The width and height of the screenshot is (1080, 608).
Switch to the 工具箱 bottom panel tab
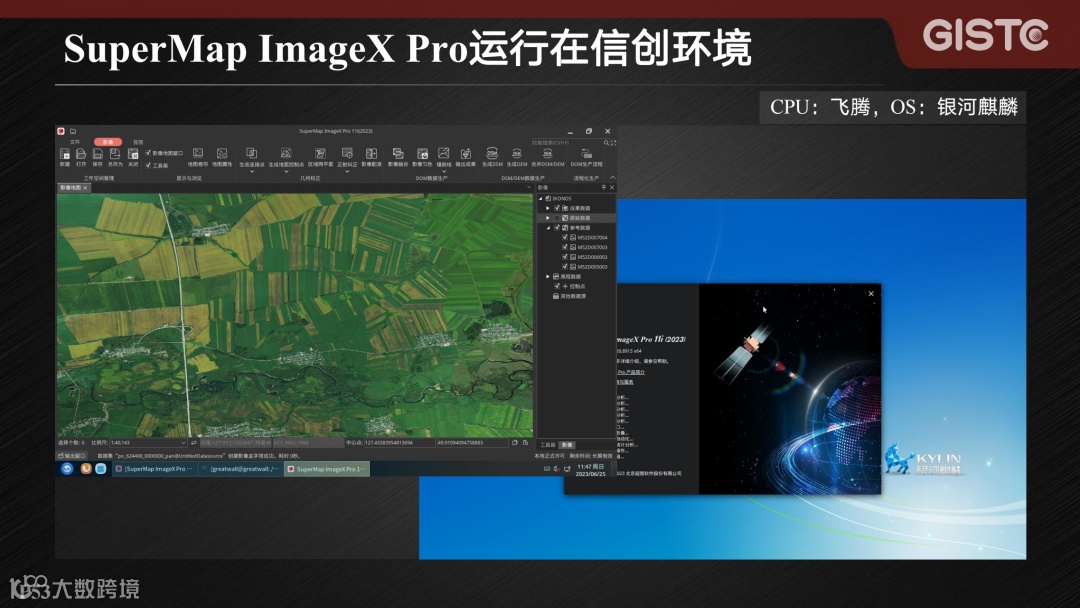pos(548,445)
